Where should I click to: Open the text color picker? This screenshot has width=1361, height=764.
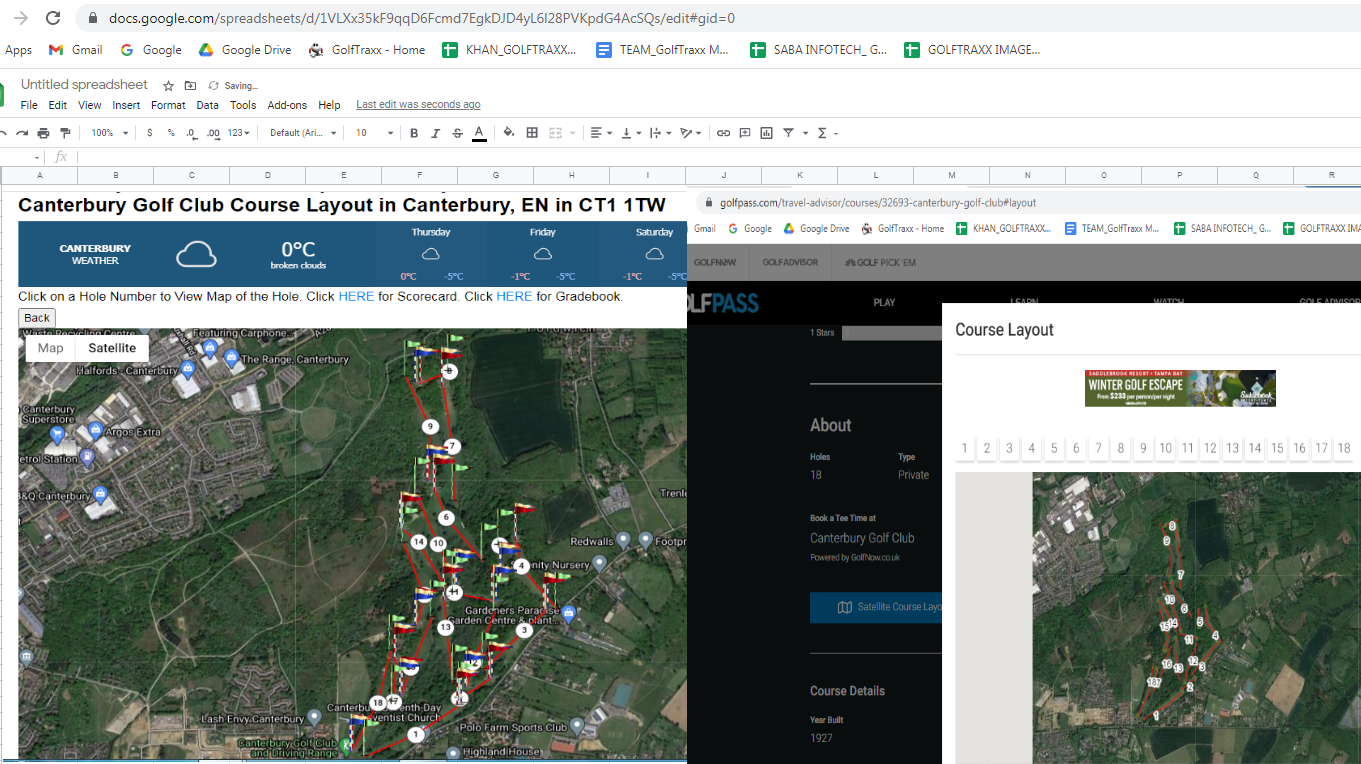click(479, 133)
